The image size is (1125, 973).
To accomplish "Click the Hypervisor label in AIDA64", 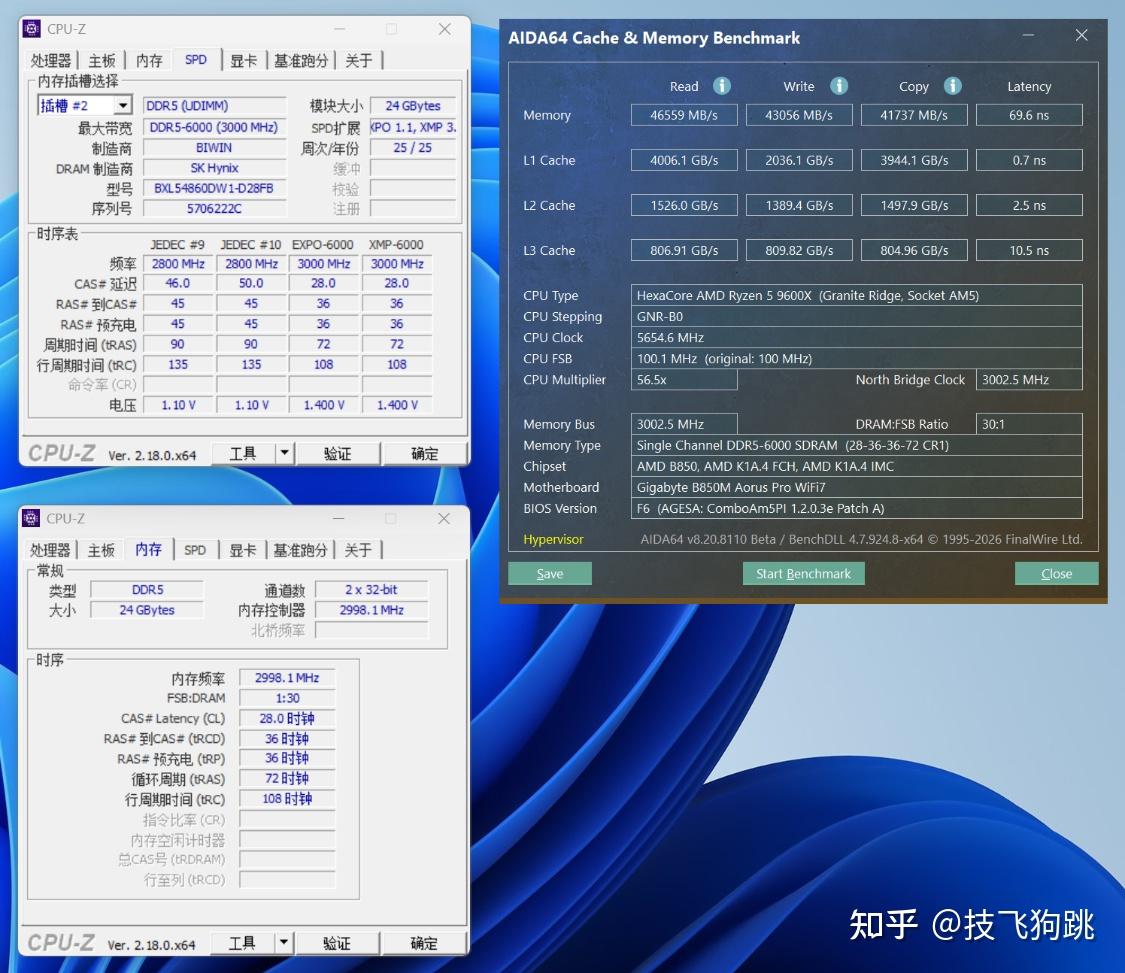I will pos(553,539).
